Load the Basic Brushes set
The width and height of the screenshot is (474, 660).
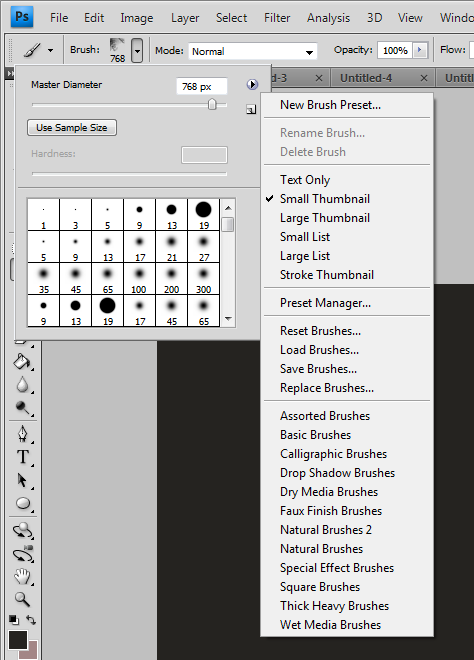point(347,435)
